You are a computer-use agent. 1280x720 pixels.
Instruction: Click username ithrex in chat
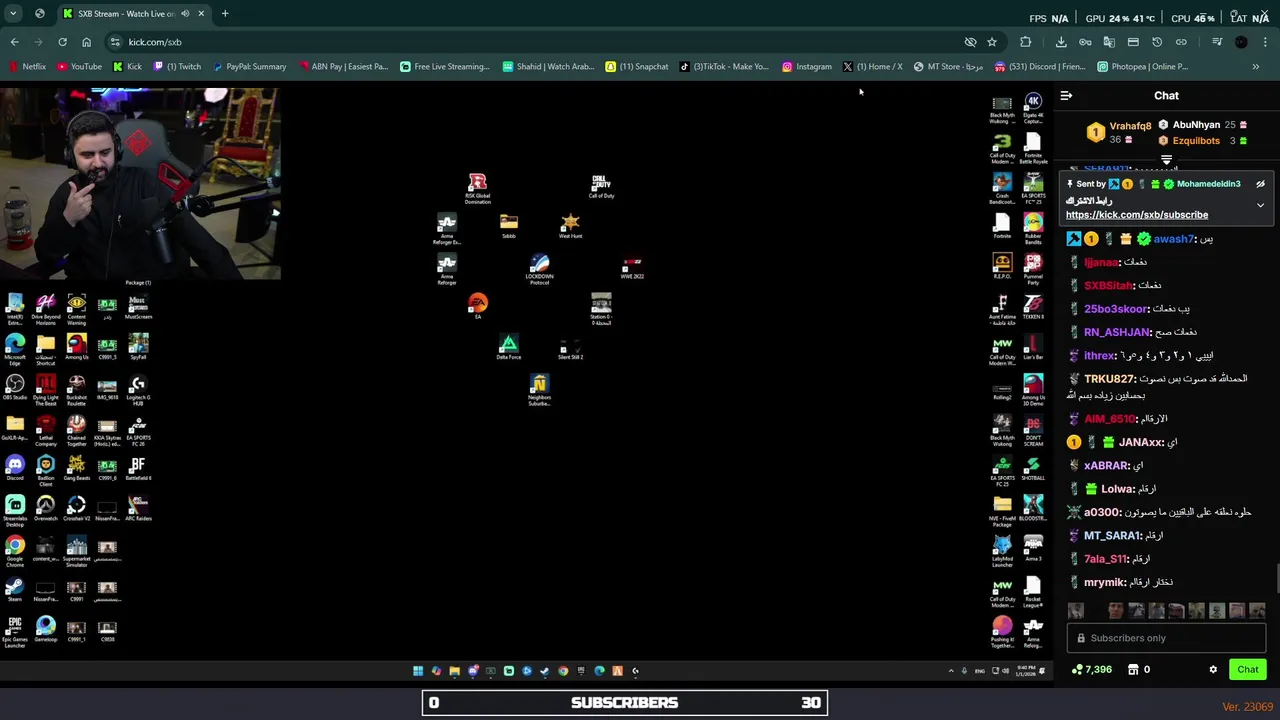pyautogui.click(x=1099, y=356)
